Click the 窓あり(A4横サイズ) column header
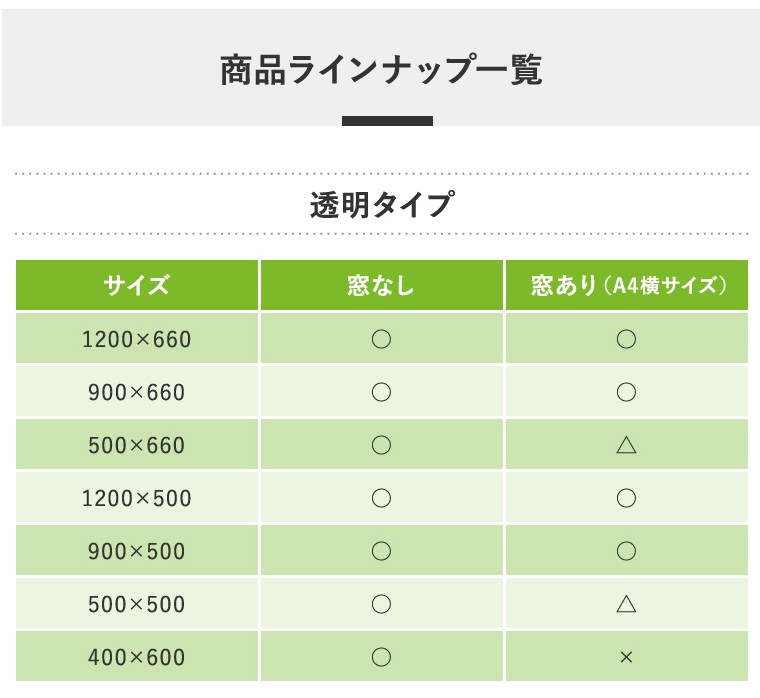Screen dimensions: 760x698 click(626, 286)
